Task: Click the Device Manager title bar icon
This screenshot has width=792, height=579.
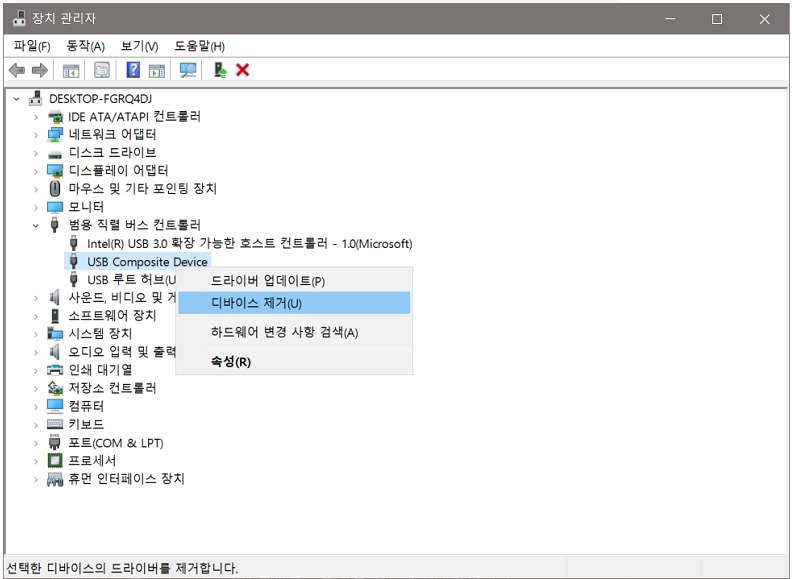Action: [19, 19]
